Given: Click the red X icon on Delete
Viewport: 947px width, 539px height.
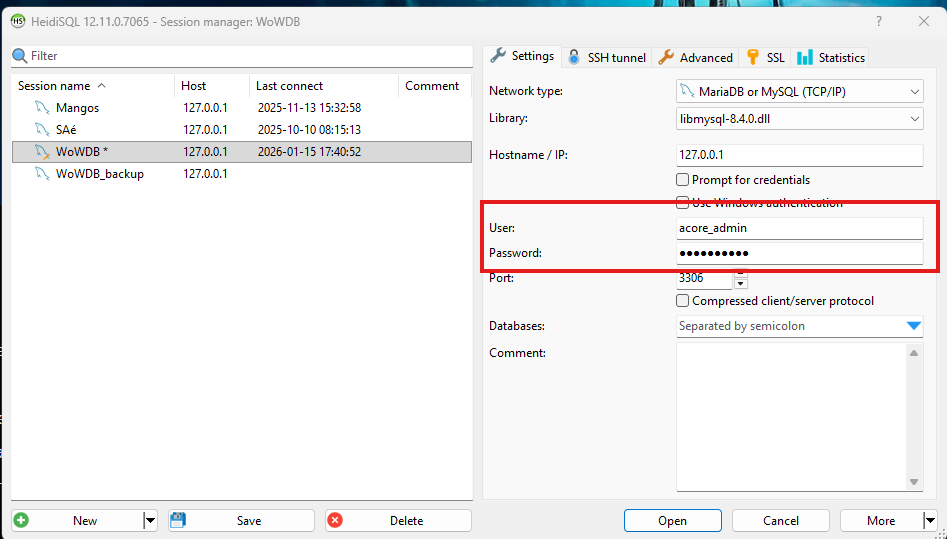Looking at the screenshot, I should (x=335, y=520).
